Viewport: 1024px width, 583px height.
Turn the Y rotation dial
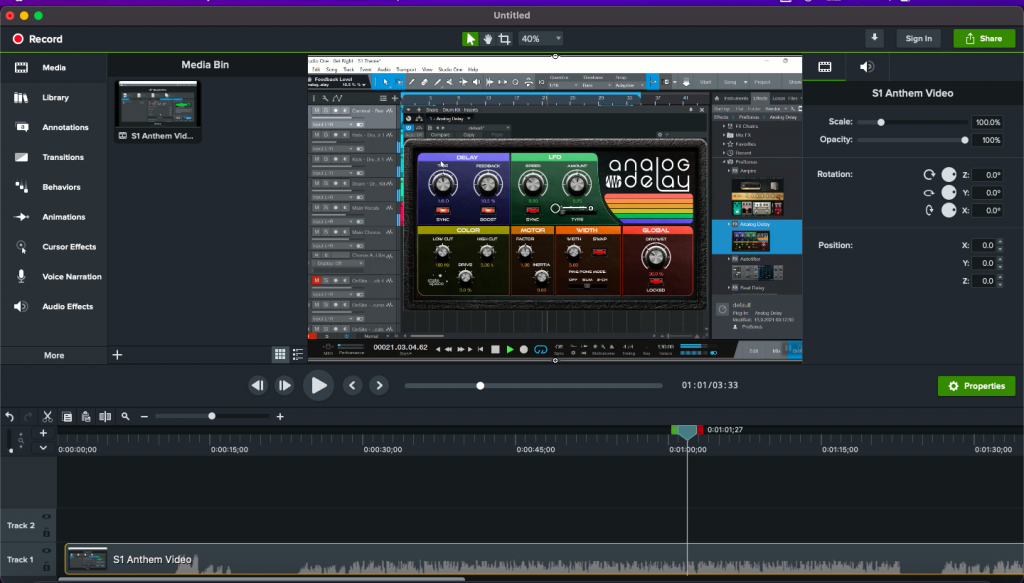pyautogui.click(x=949, y=193)
